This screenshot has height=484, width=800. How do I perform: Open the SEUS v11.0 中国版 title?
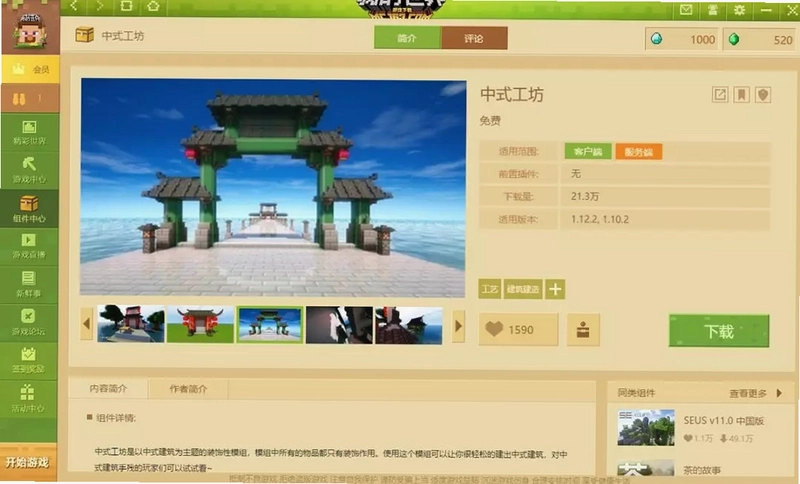click(723, 421)
